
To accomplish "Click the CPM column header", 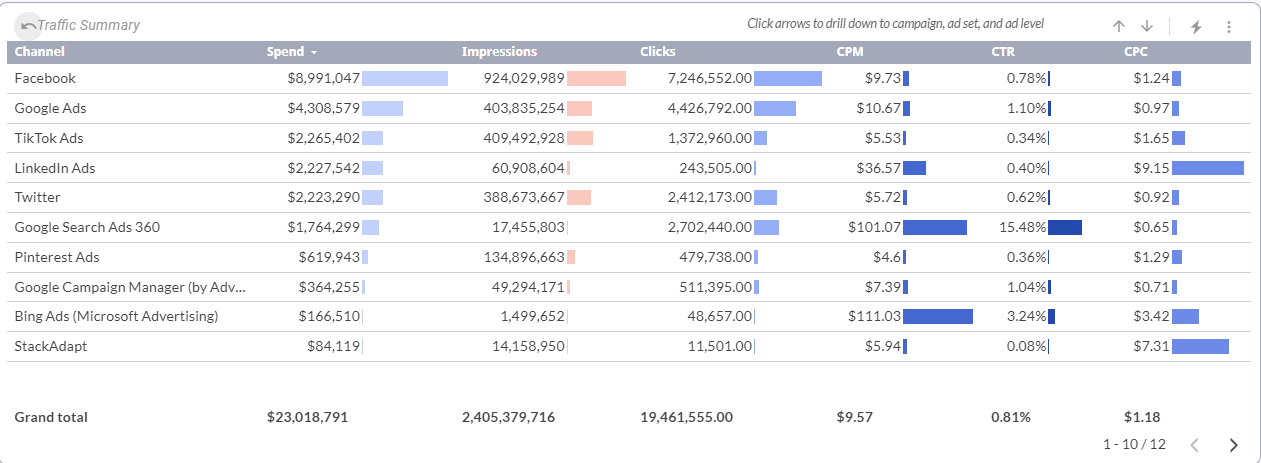I will coord(850,52).
